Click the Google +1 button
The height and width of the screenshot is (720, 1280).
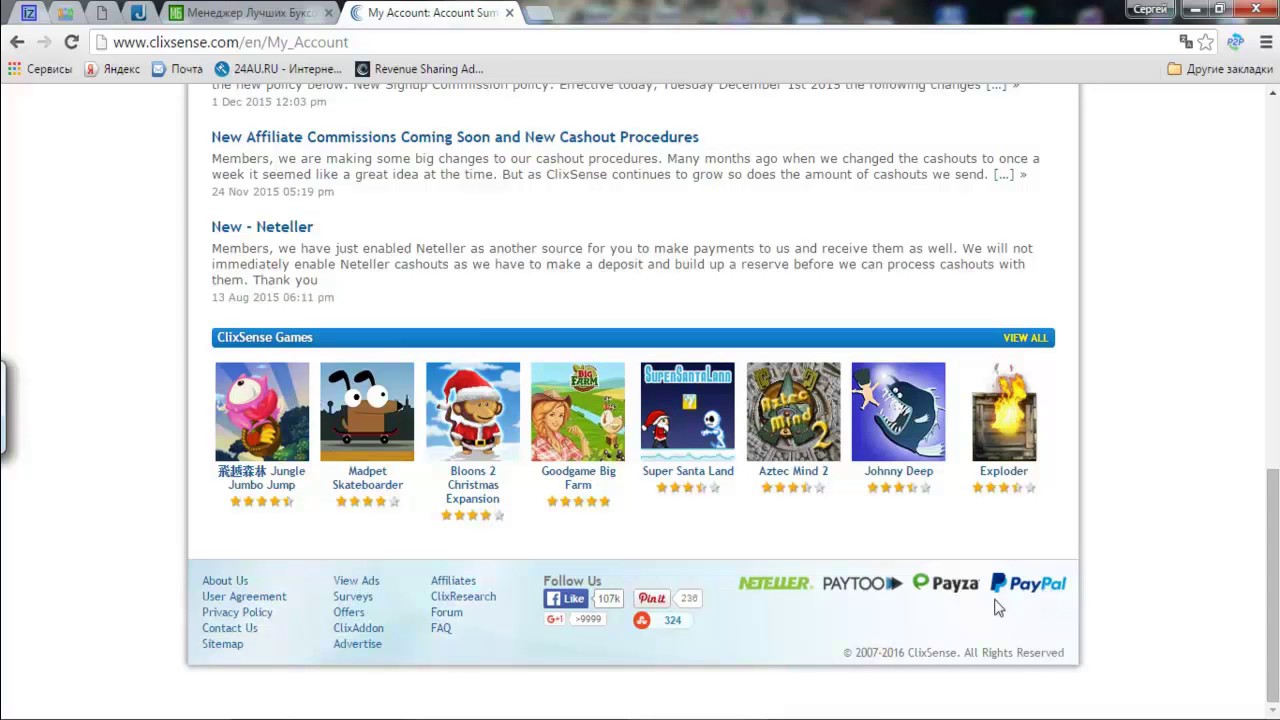(555, 619)
